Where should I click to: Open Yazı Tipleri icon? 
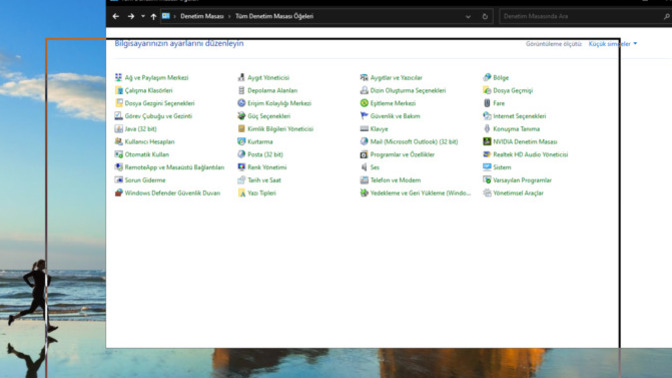pos(242,193)
